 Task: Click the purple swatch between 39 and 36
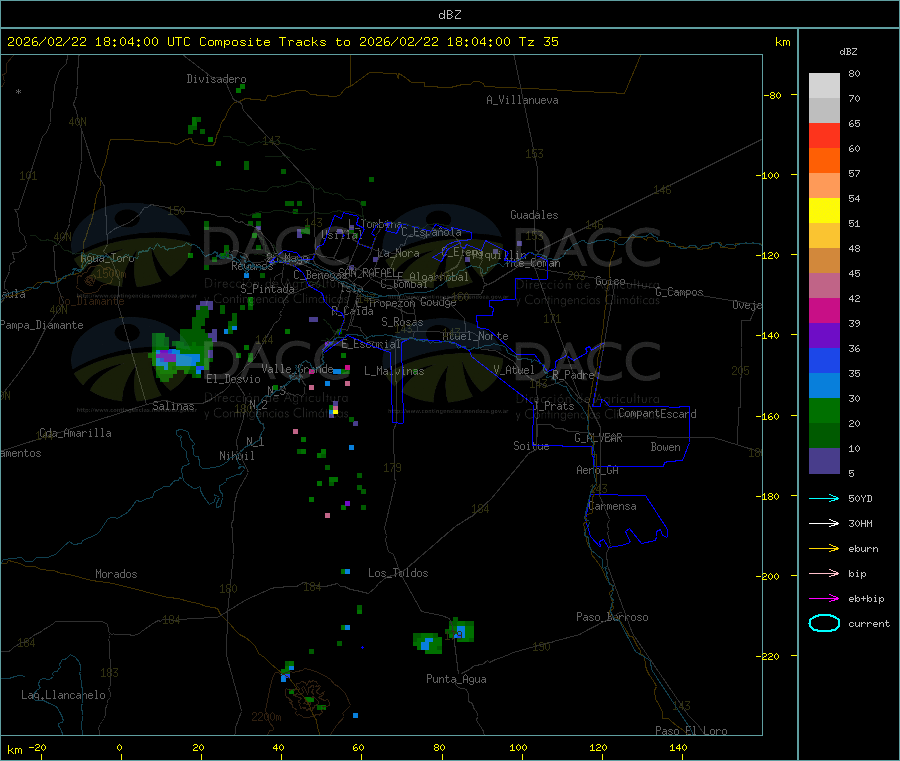(x=824, y=336)
